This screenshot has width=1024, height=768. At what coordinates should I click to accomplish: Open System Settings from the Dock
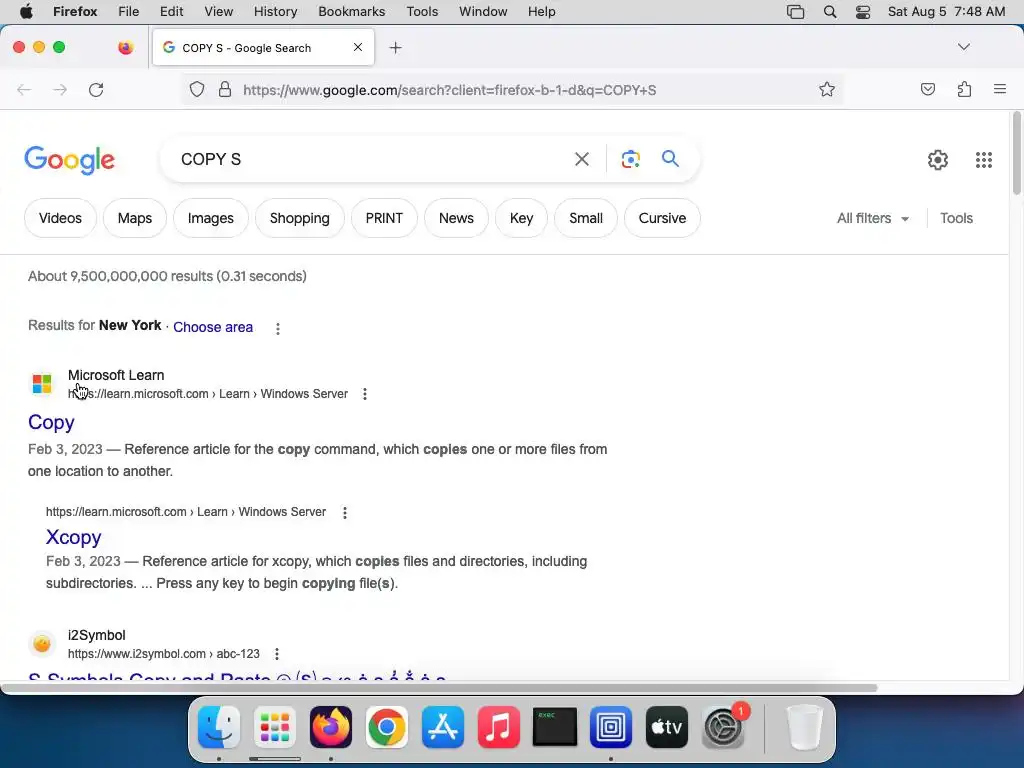pyautogui.click(x=724, y=727)
